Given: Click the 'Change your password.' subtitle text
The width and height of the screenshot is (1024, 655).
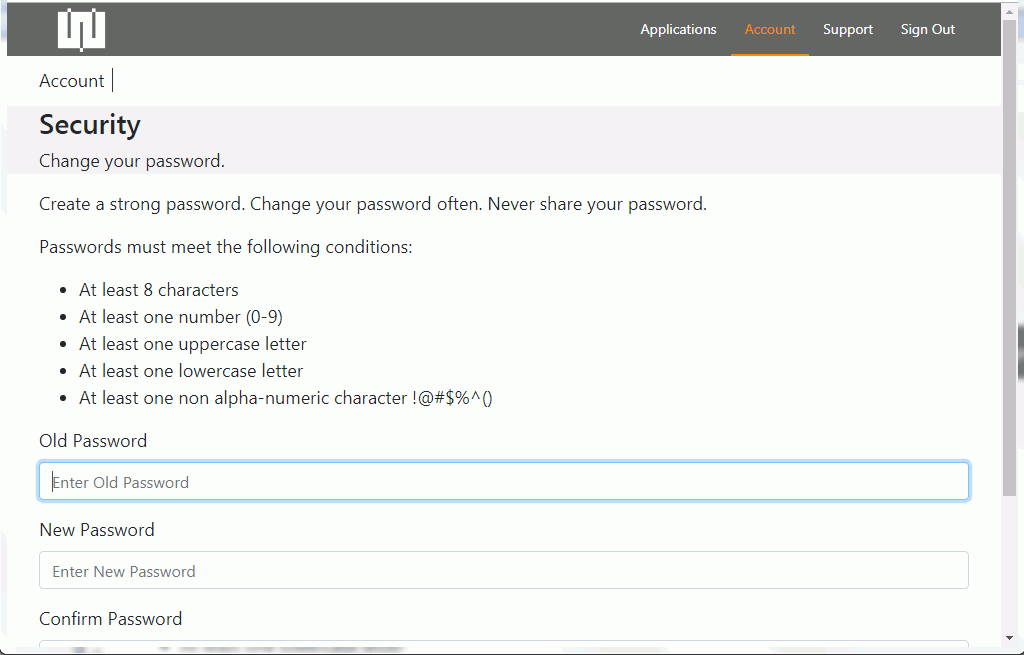Looking at the screenshot, I should (132, 161).
